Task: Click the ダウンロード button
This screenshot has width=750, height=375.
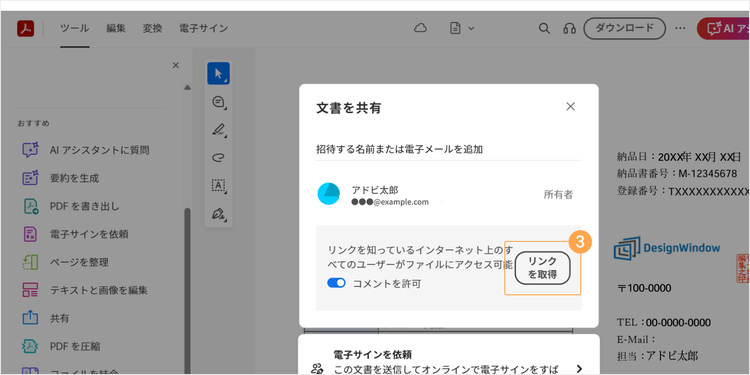Action: pos(624,28)
